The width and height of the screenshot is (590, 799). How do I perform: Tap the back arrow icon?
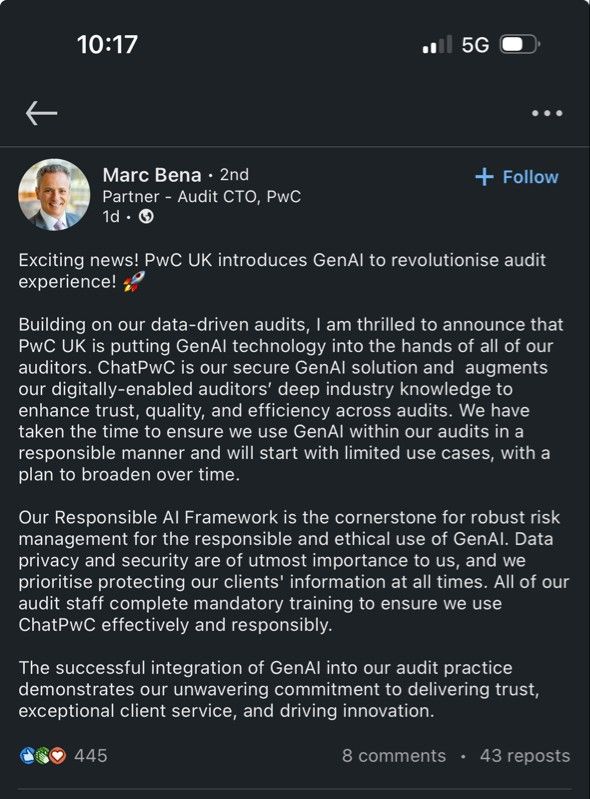coord(41,113)
